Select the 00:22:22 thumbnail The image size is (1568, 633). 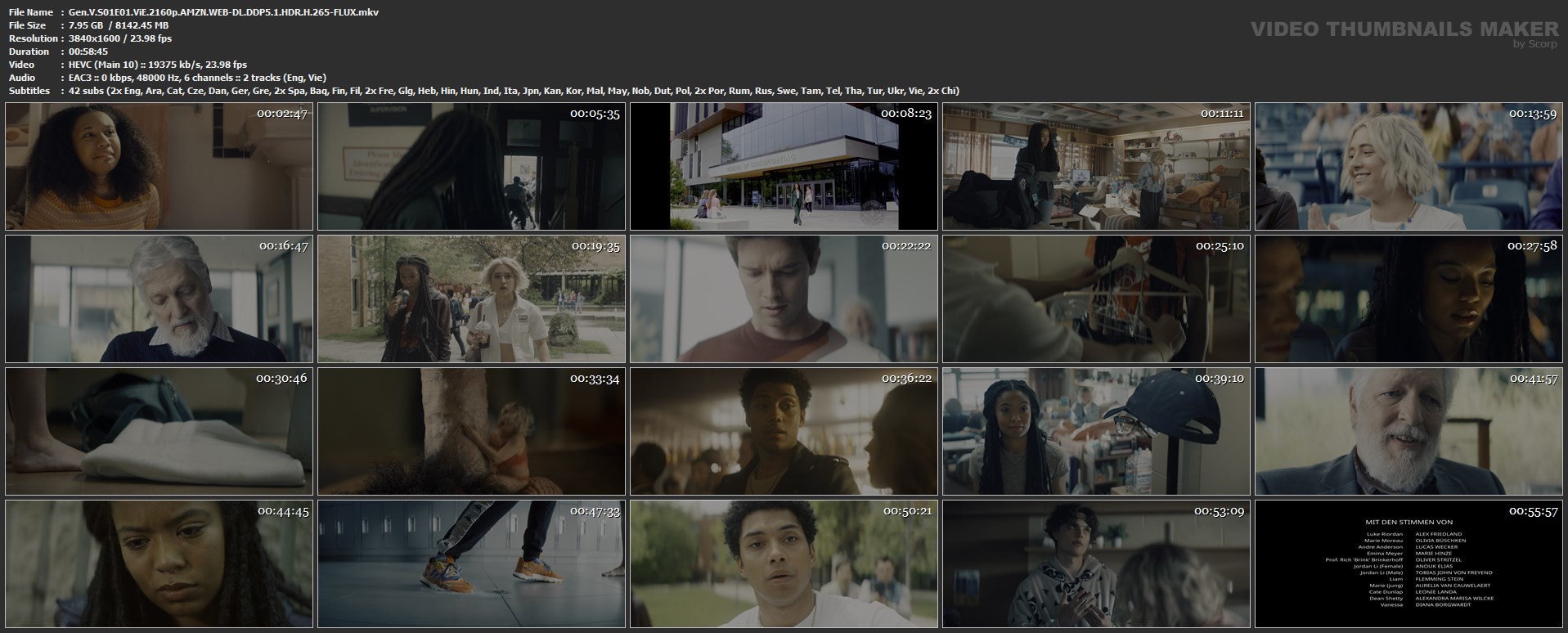784,299
